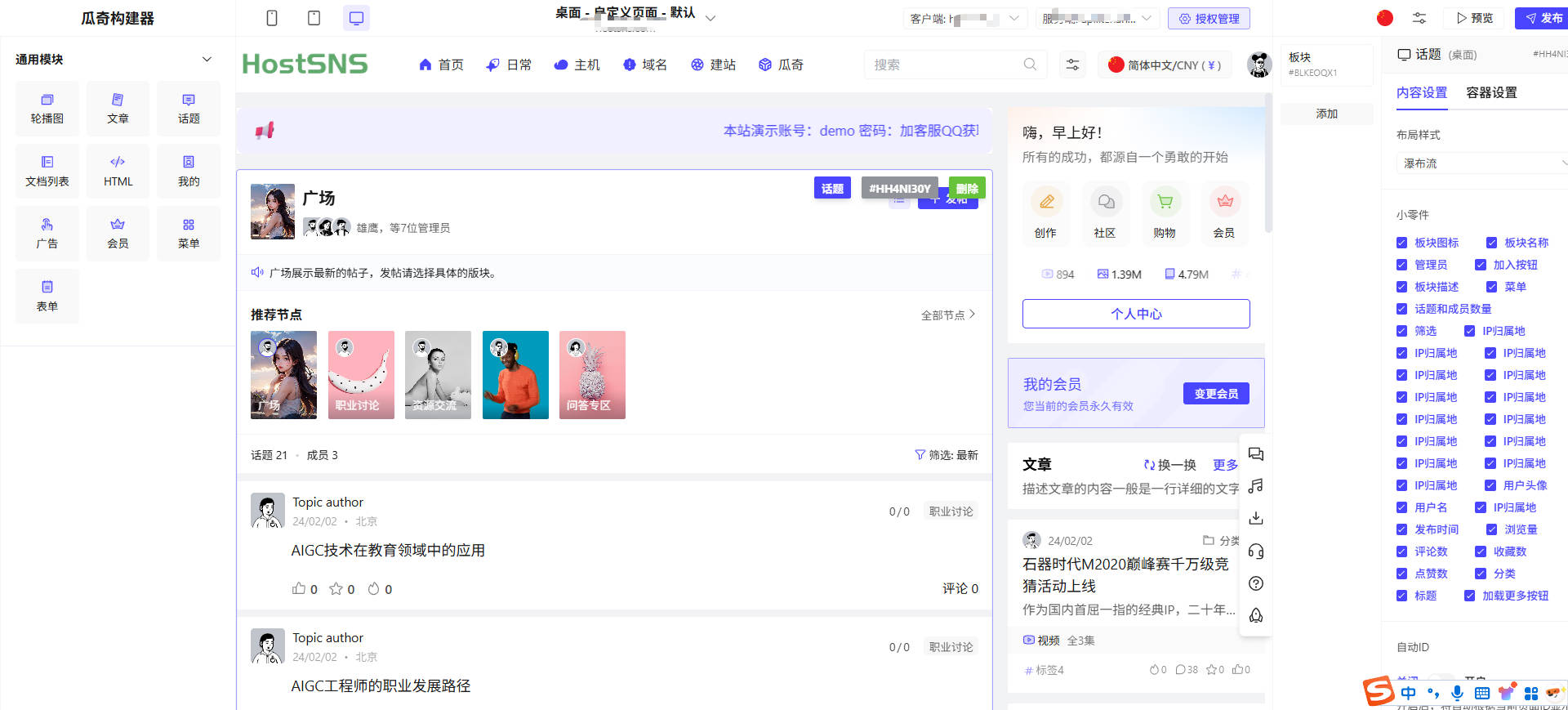1568x710 pixels.
Task: Uncheck the 板块图标 checkbox
Action: [x=1401, y=243]
